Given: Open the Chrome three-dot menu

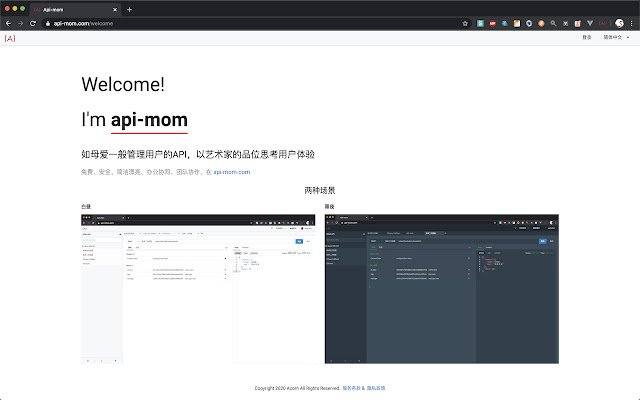Looking at the screenshot, I should tap(631, 24).
